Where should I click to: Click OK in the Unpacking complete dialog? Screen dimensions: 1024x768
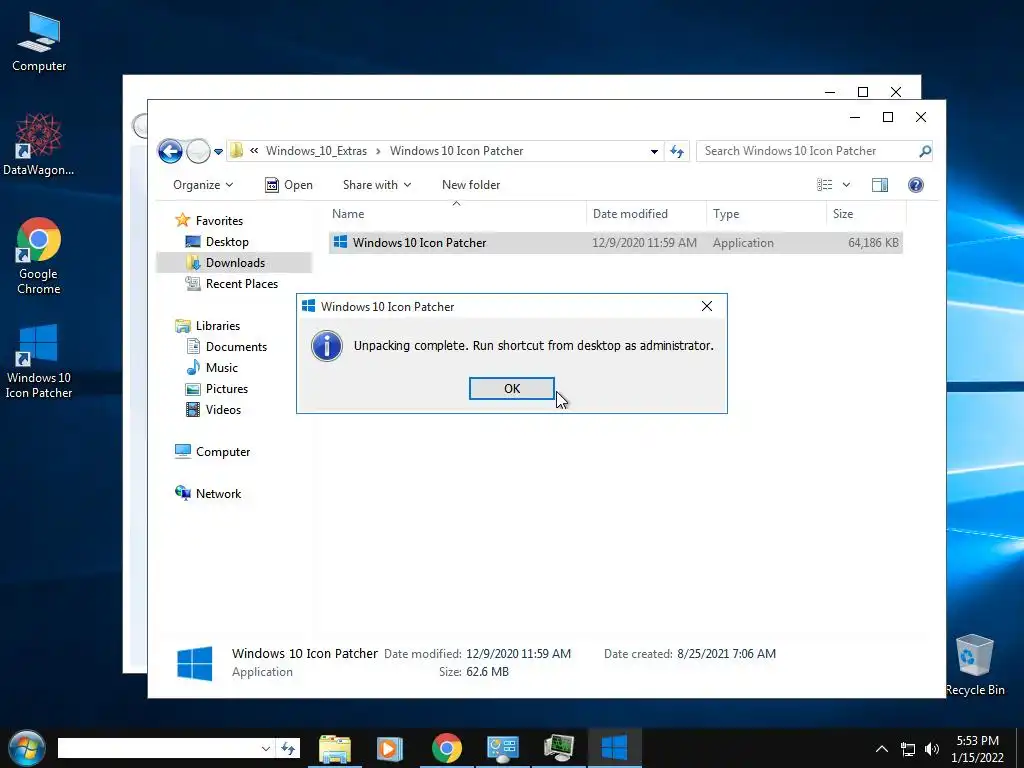click(511, 389)
